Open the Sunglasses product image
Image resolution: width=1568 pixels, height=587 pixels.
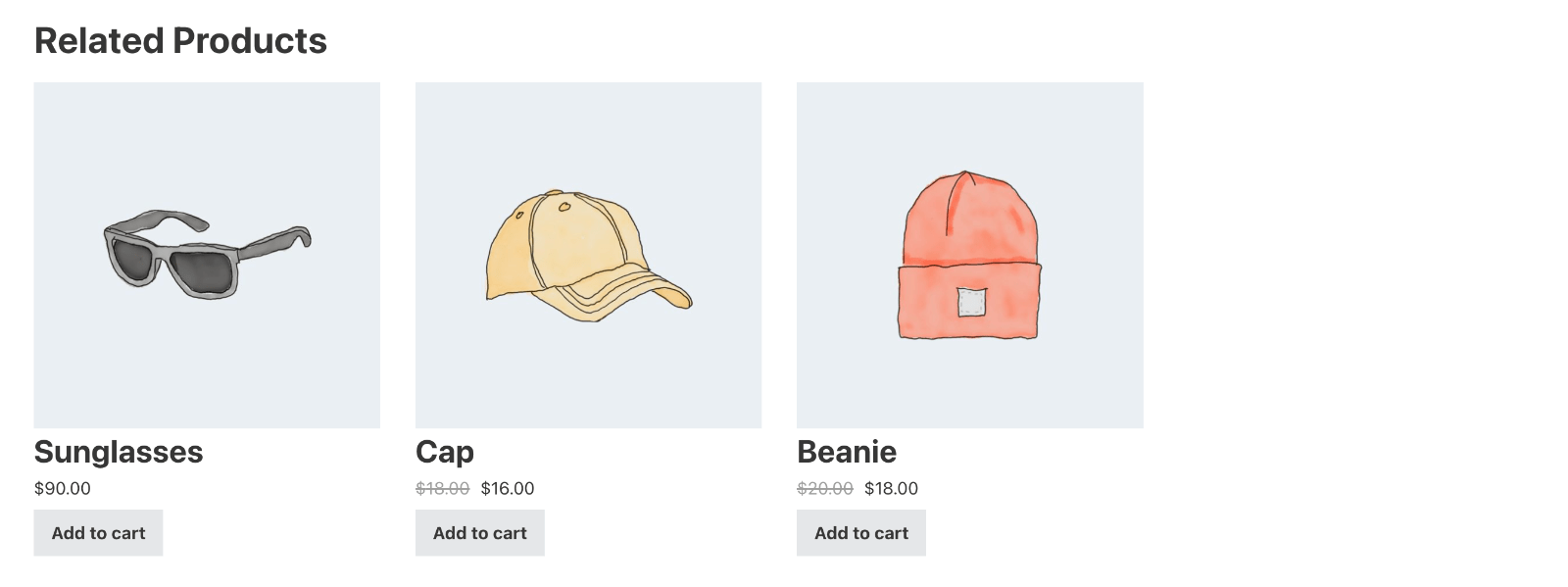coord(207,255)
